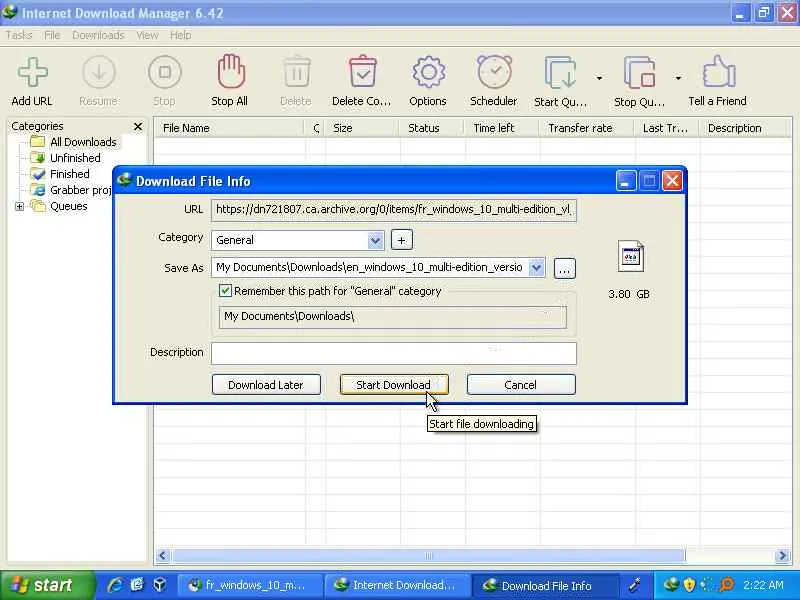This screenshot has height=600, width=800.
Task: Click the horizontal scrollbar thumb
Action: tap(429, 556)
